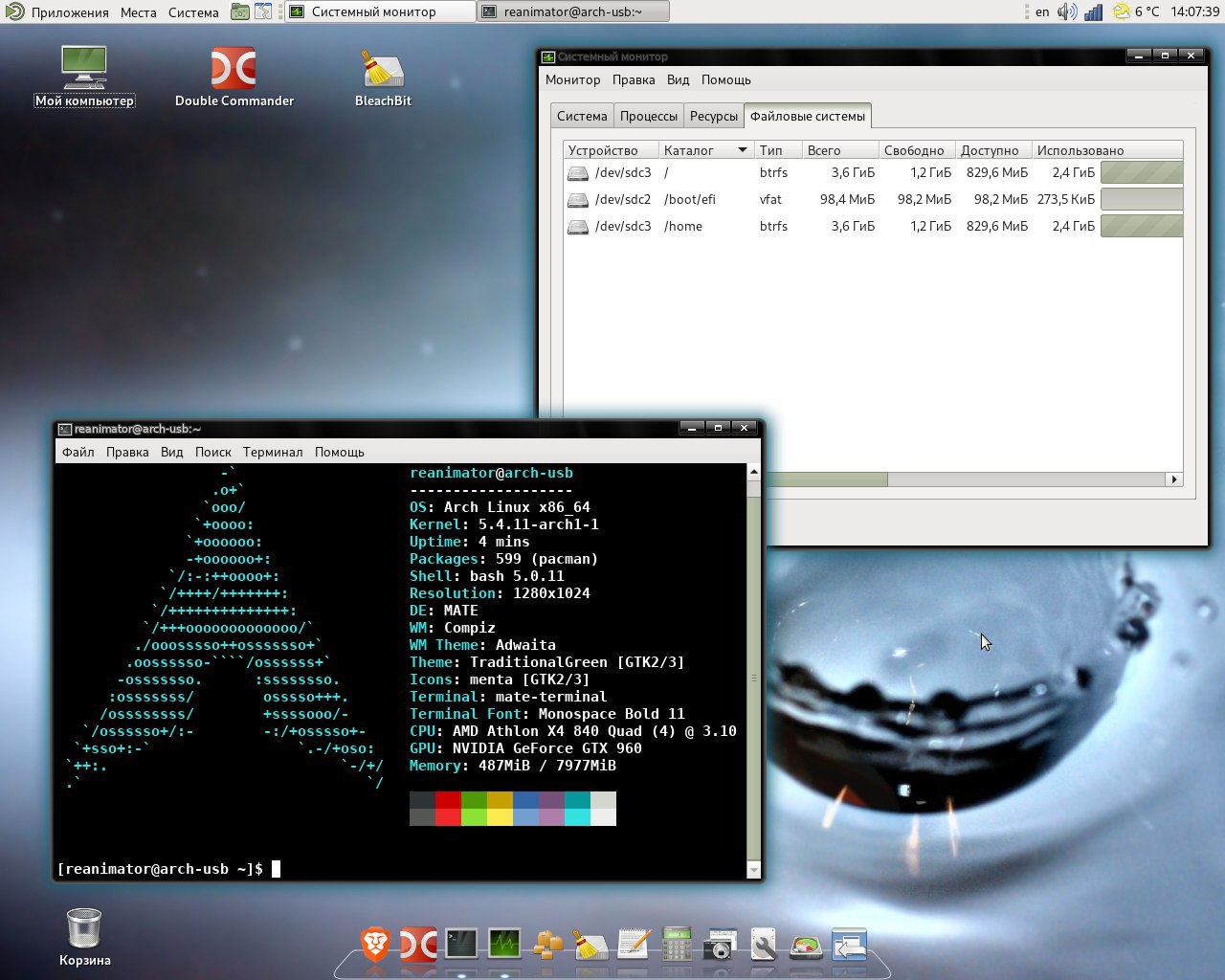Click the show desktop icon in dock

849,945
